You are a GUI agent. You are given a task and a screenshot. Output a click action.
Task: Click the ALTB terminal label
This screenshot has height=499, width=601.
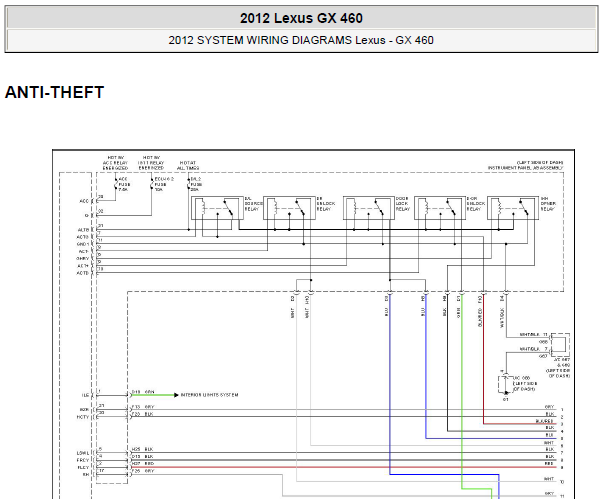point(83,229)
